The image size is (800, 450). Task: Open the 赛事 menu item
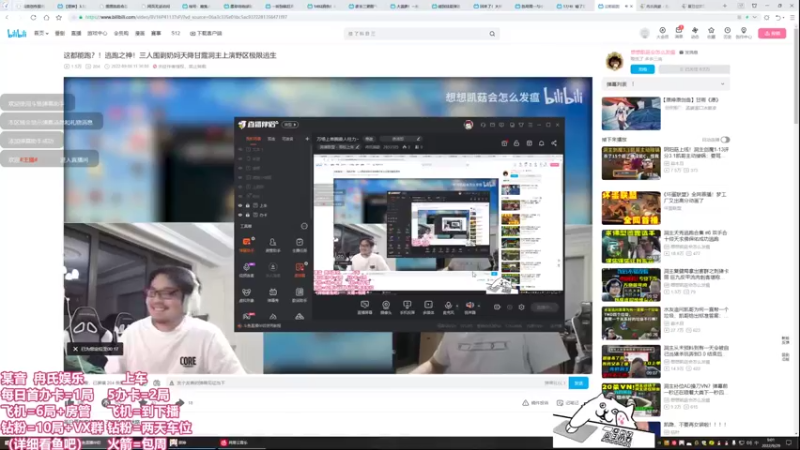point(156,34)
